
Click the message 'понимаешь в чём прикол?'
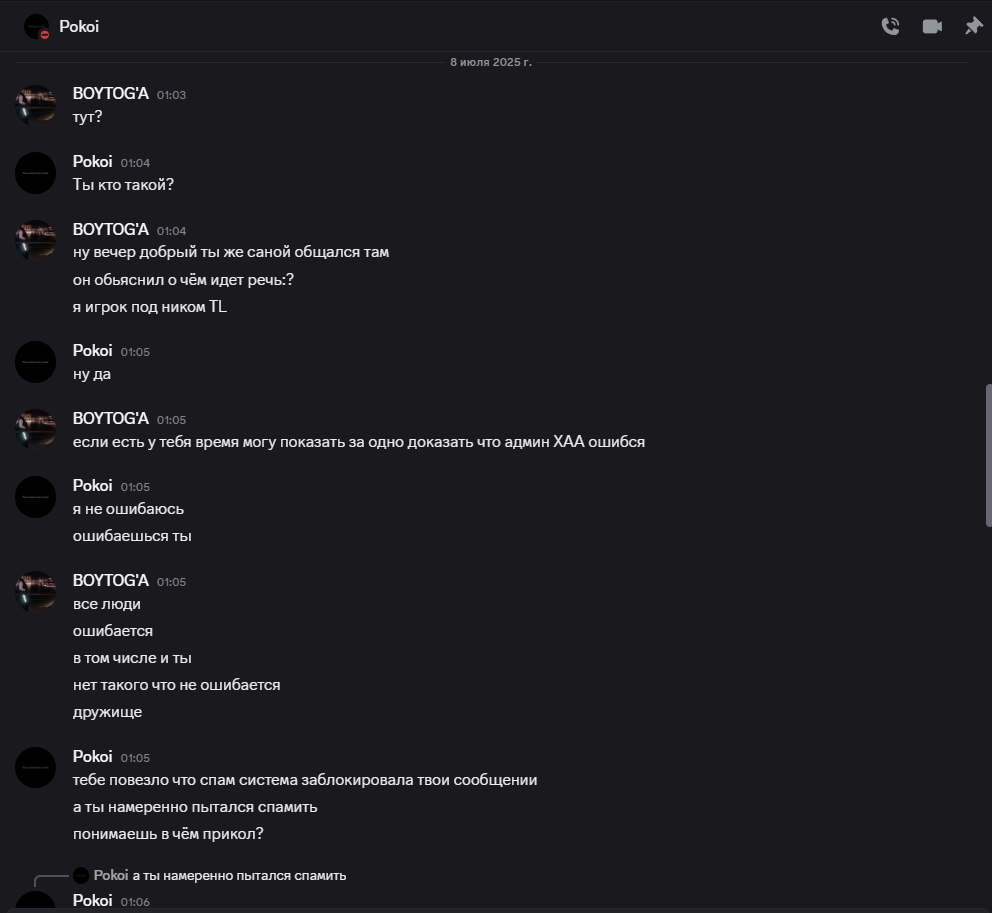[168, 834]
